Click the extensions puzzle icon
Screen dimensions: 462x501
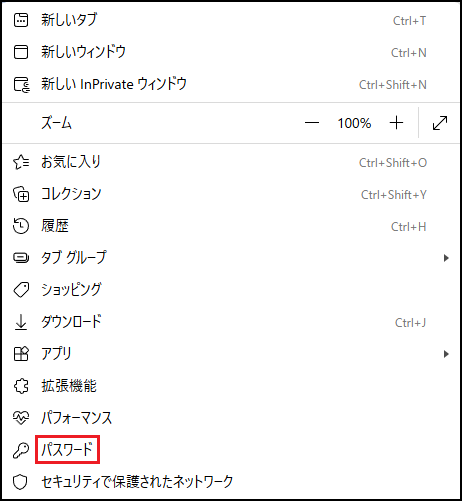21,386
